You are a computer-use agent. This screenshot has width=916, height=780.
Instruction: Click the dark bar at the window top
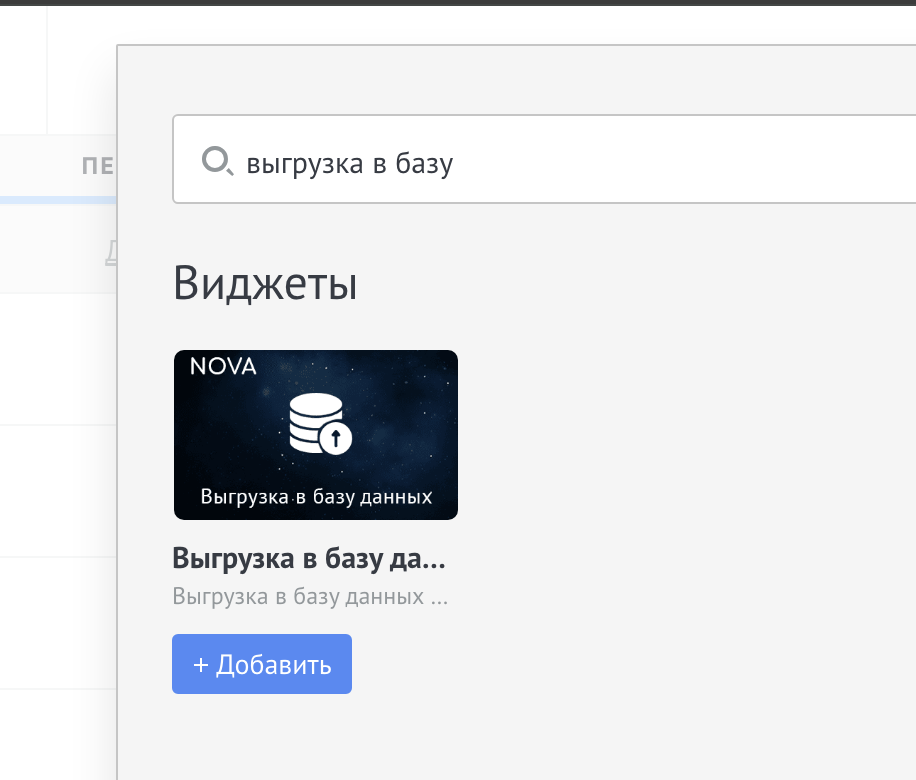click(458, 3)
